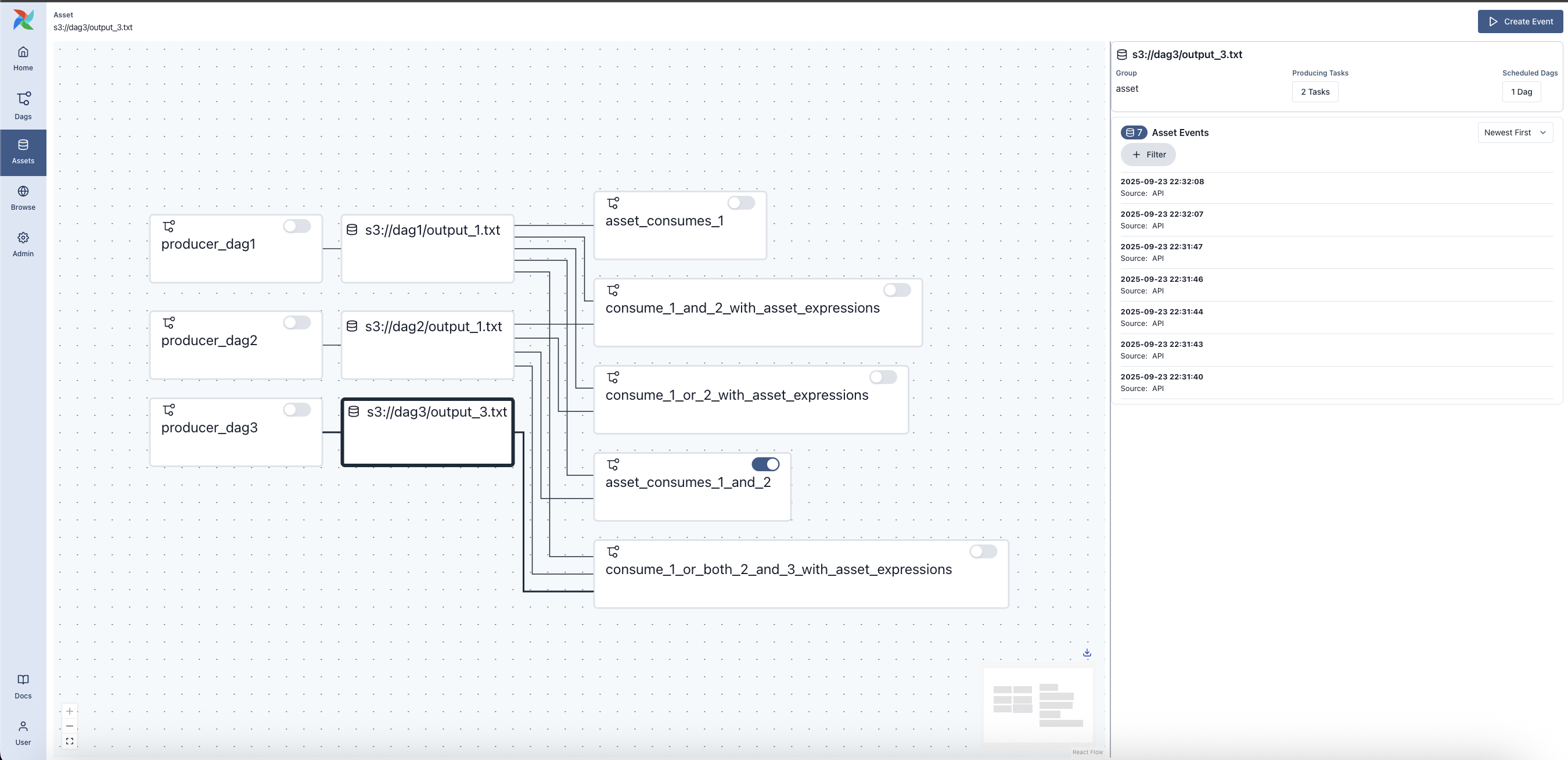Screen dimensions: 1568x760
Task: Disable the asset_consumes_1_and_2 dag toggle
Action: tap(765, 464)
